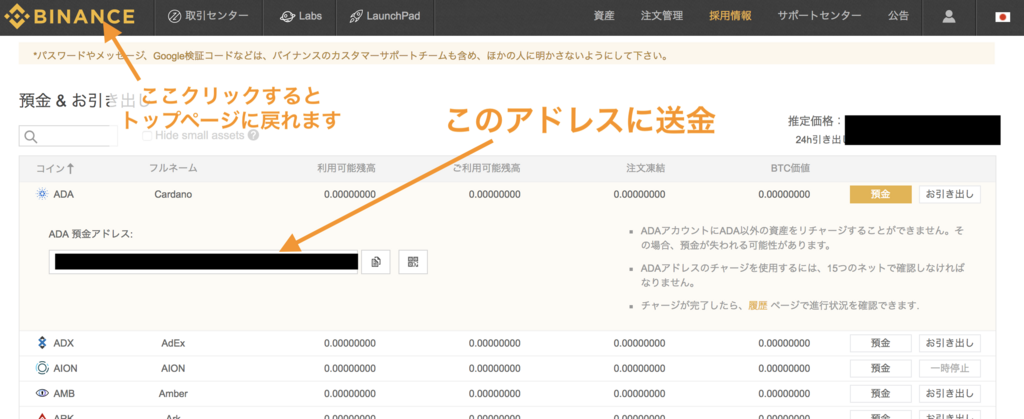This screenshot has width=1024, height=419.
Task: Open the user account profile icon
Action: click(949, 17)
